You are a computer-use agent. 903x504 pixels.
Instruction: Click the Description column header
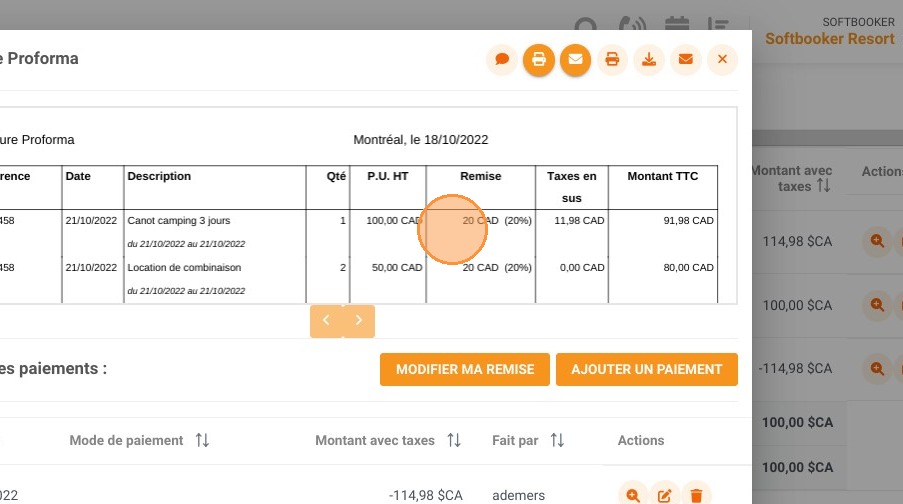[x=159, y=176]
